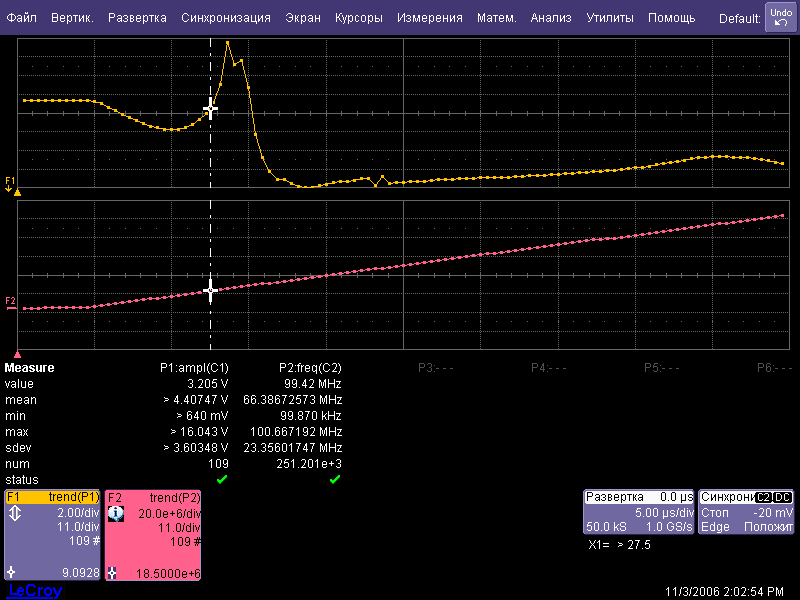Click the LeCroy logo link

tap(34, 591)
